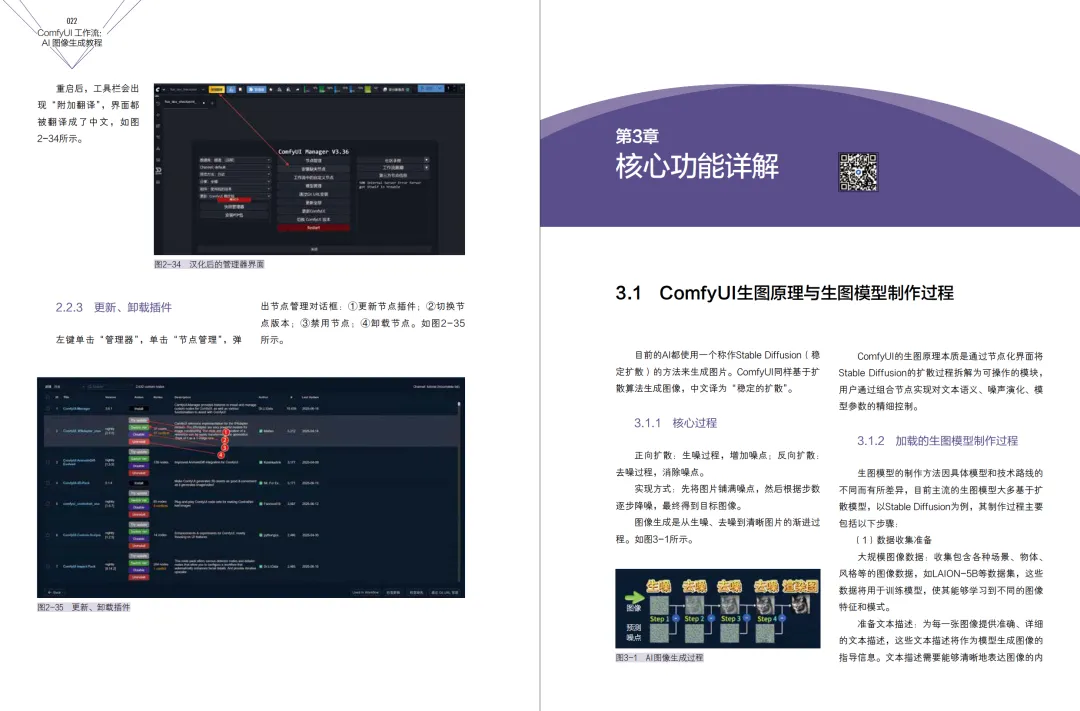The height and width of the screenshot is (711, 1080).
Task: Click header subtitle AI 图像生成教程
Action: tap(72, 43)
